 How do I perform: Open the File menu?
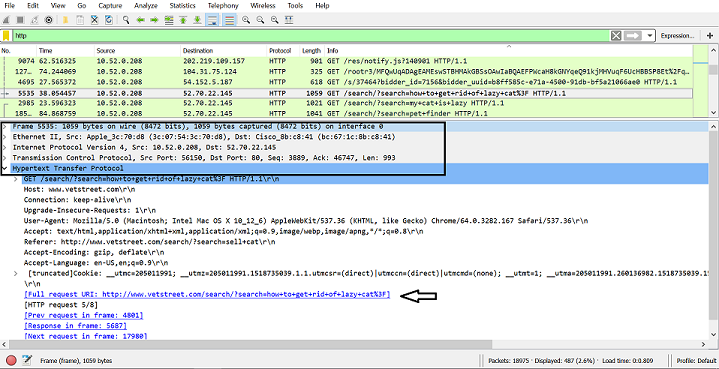pos(9,6)
